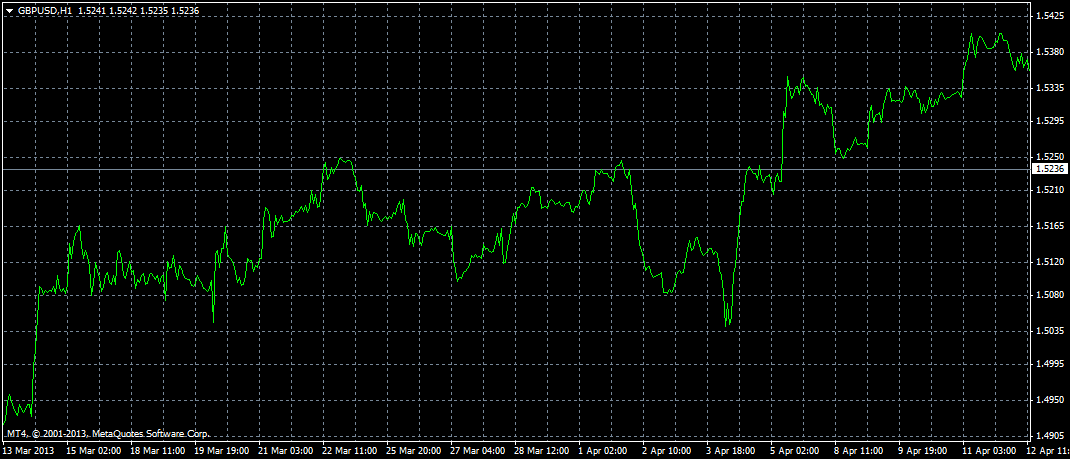Click the 1.5165 price axis label
Image resolution: width=1070 pixels, height=459 pixels.
click(1049, 227)
